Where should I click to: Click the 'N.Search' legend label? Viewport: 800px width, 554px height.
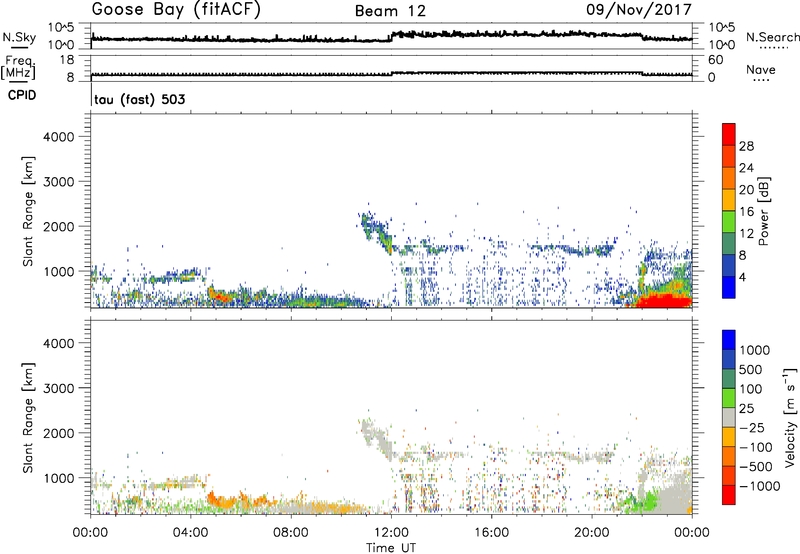pyautogui.click(x=772, y=37)
